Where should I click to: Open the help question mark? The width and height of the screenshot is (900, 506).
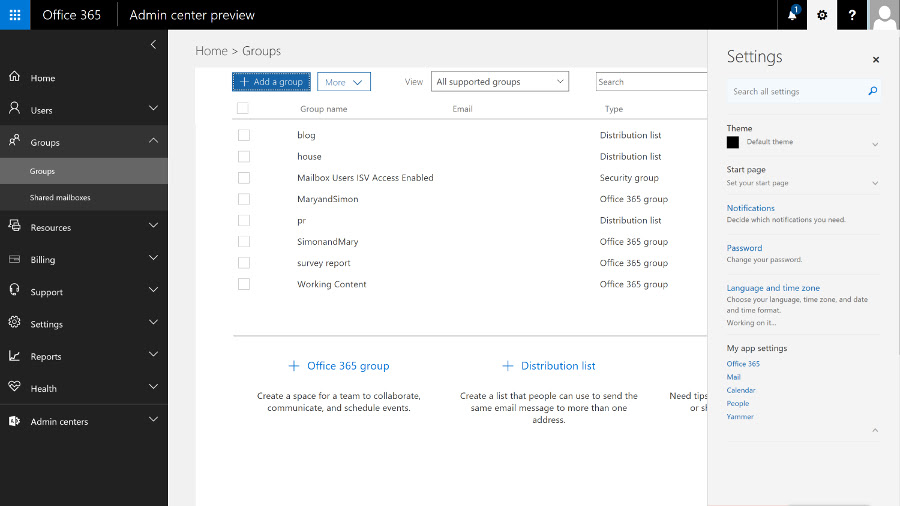click(x=852, y=15)
